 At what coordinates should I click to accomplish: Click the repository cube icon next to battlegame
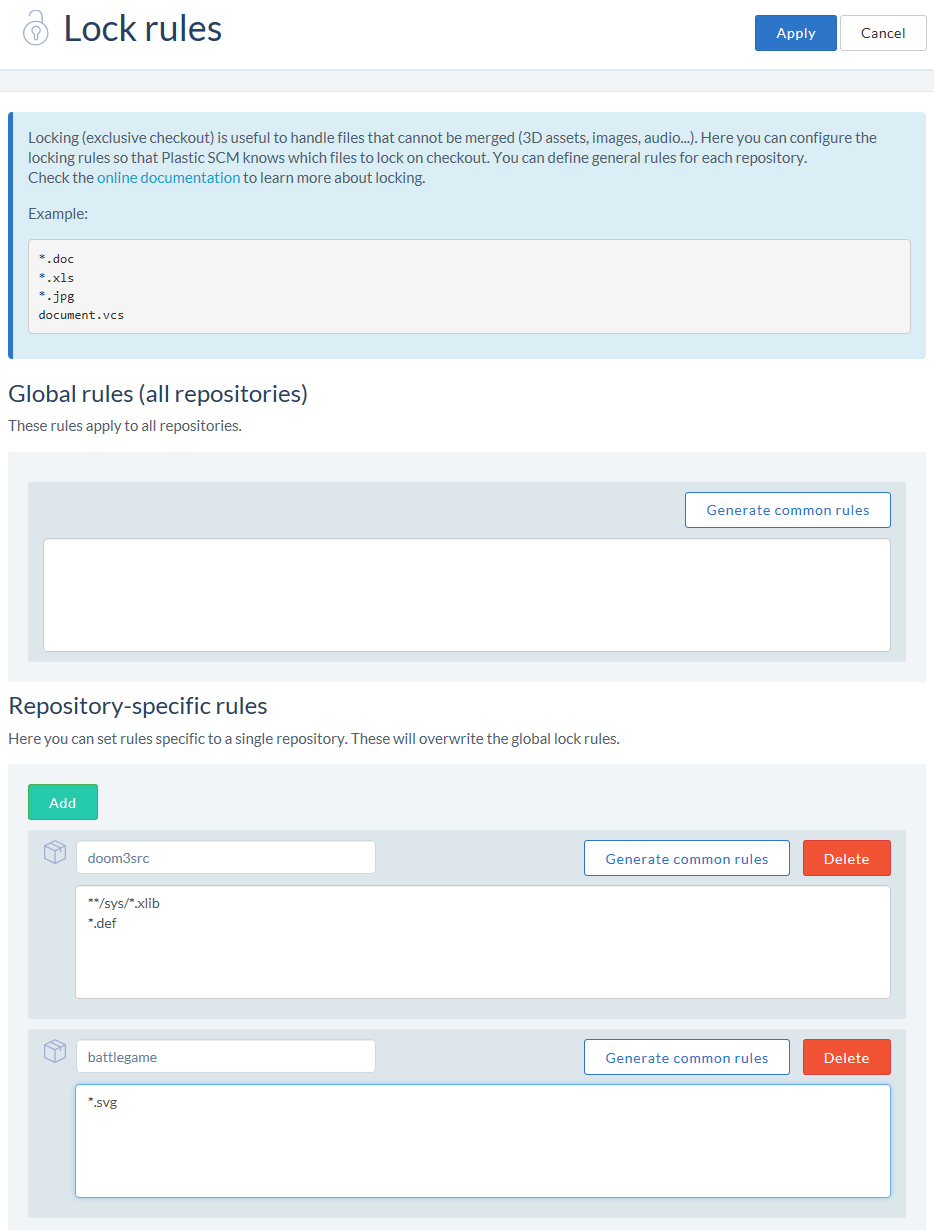click(x=55, y=1052)
